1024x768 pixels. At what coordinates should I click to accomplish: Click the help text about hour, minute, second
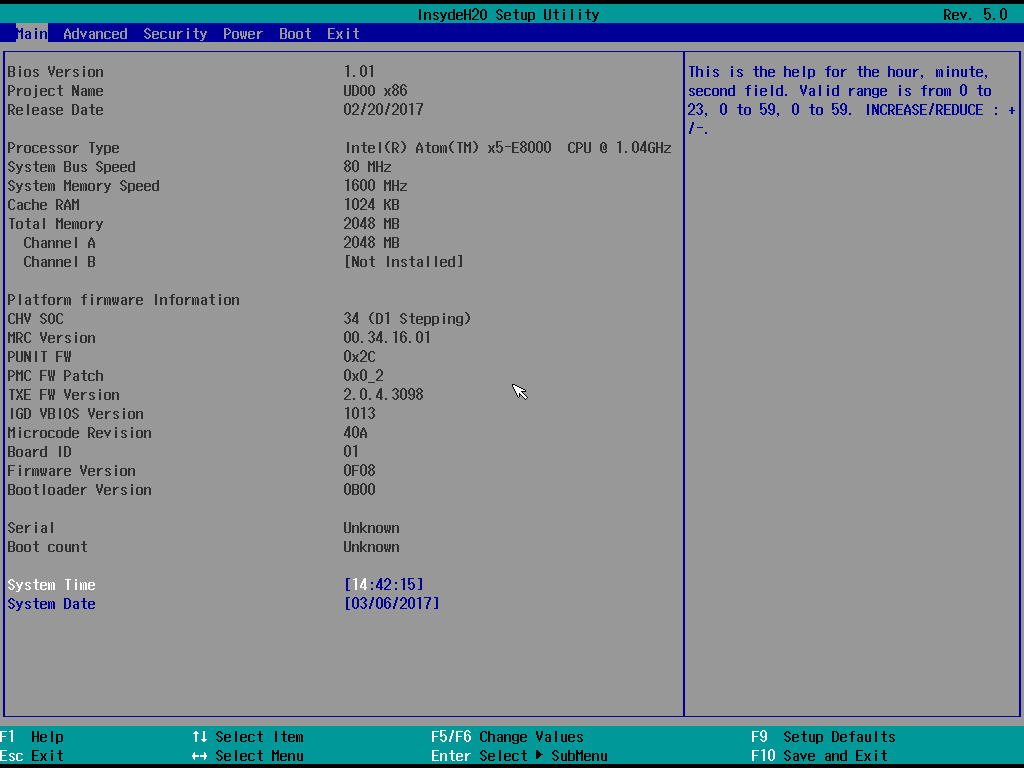(x=852, y=100)
